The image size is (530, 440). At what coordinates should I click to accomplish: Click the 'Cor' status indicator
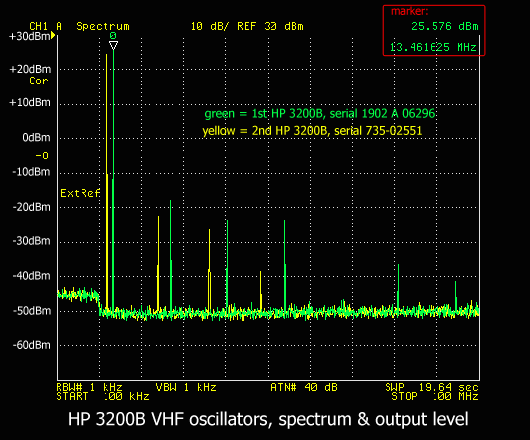[39, 81]
